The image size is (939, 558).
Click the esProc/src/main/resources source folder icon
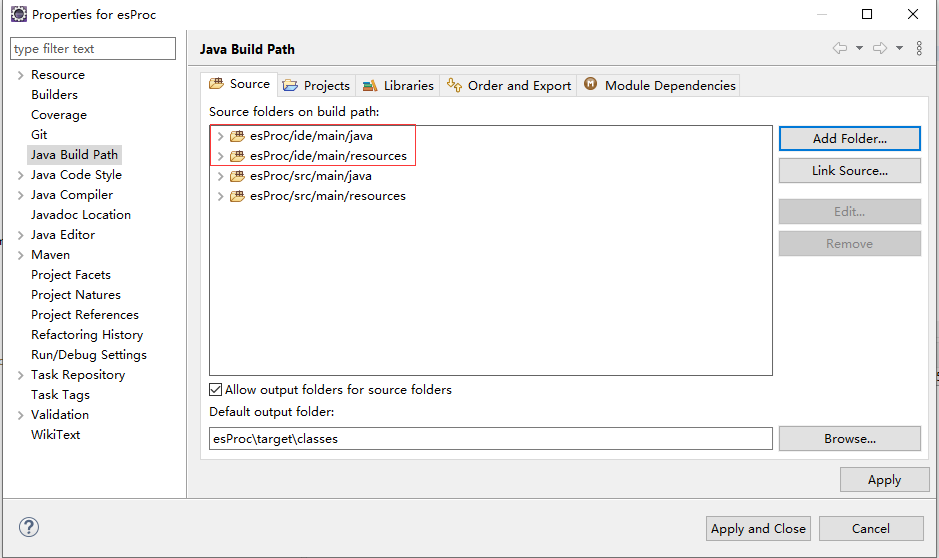237,196
